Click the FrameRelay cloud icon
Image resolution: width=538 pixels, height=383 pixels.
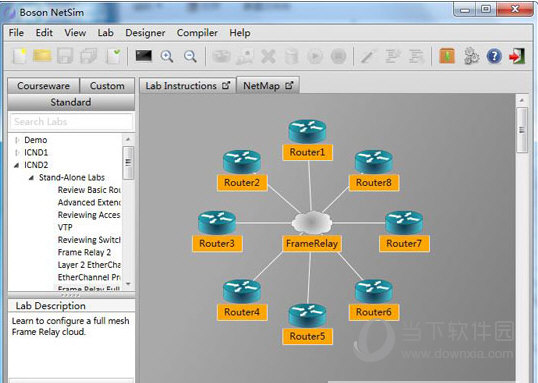coord(312,222)
